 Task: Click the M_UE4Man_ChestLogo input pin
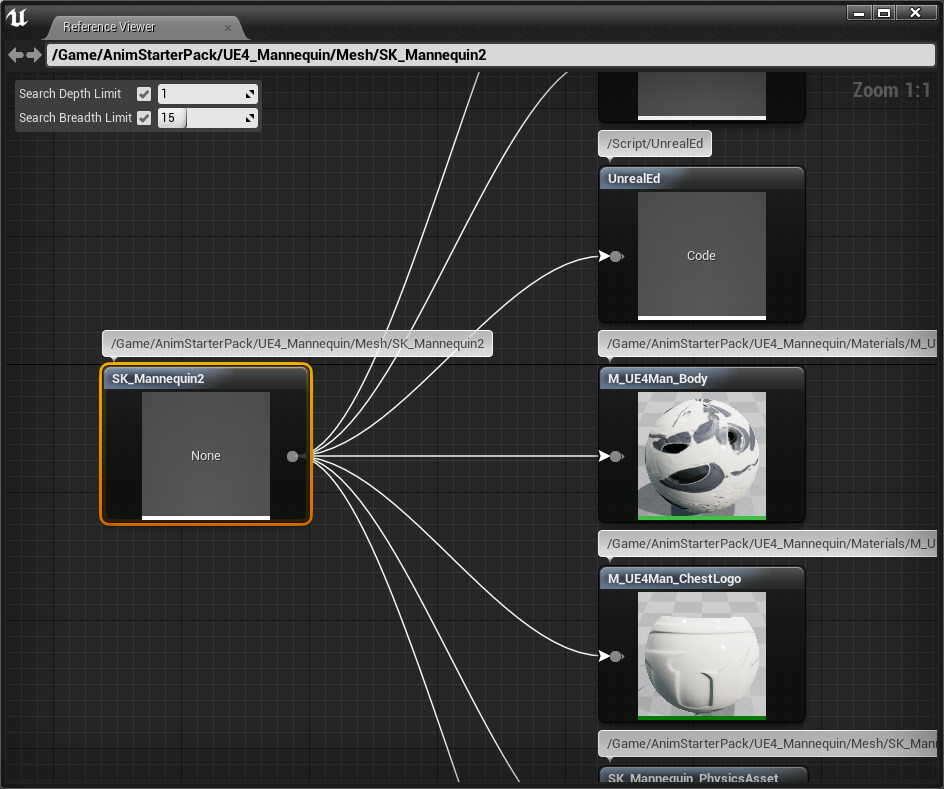click(615, 656)
